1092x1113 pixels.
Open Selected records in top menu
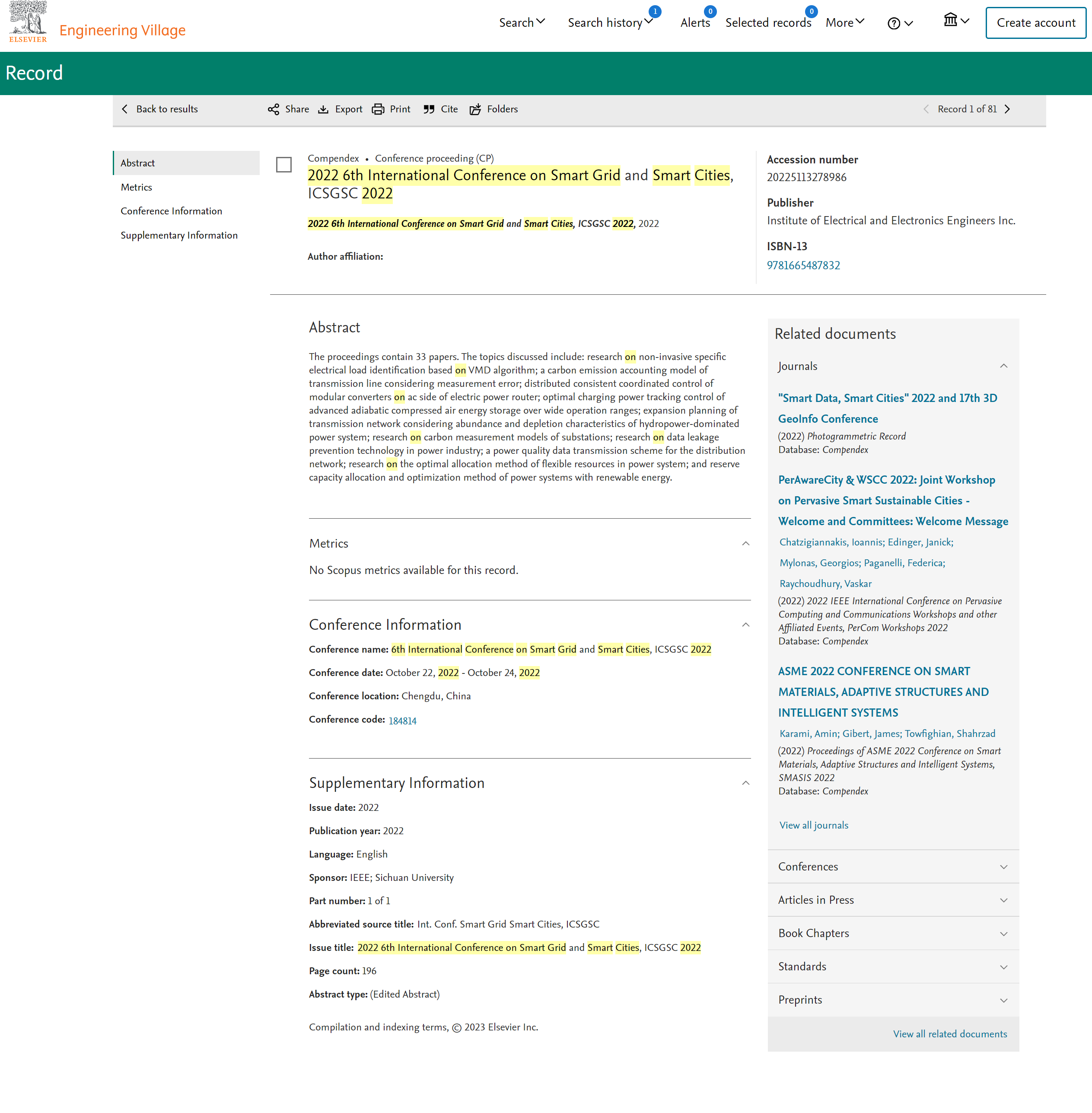pos(768,22)
